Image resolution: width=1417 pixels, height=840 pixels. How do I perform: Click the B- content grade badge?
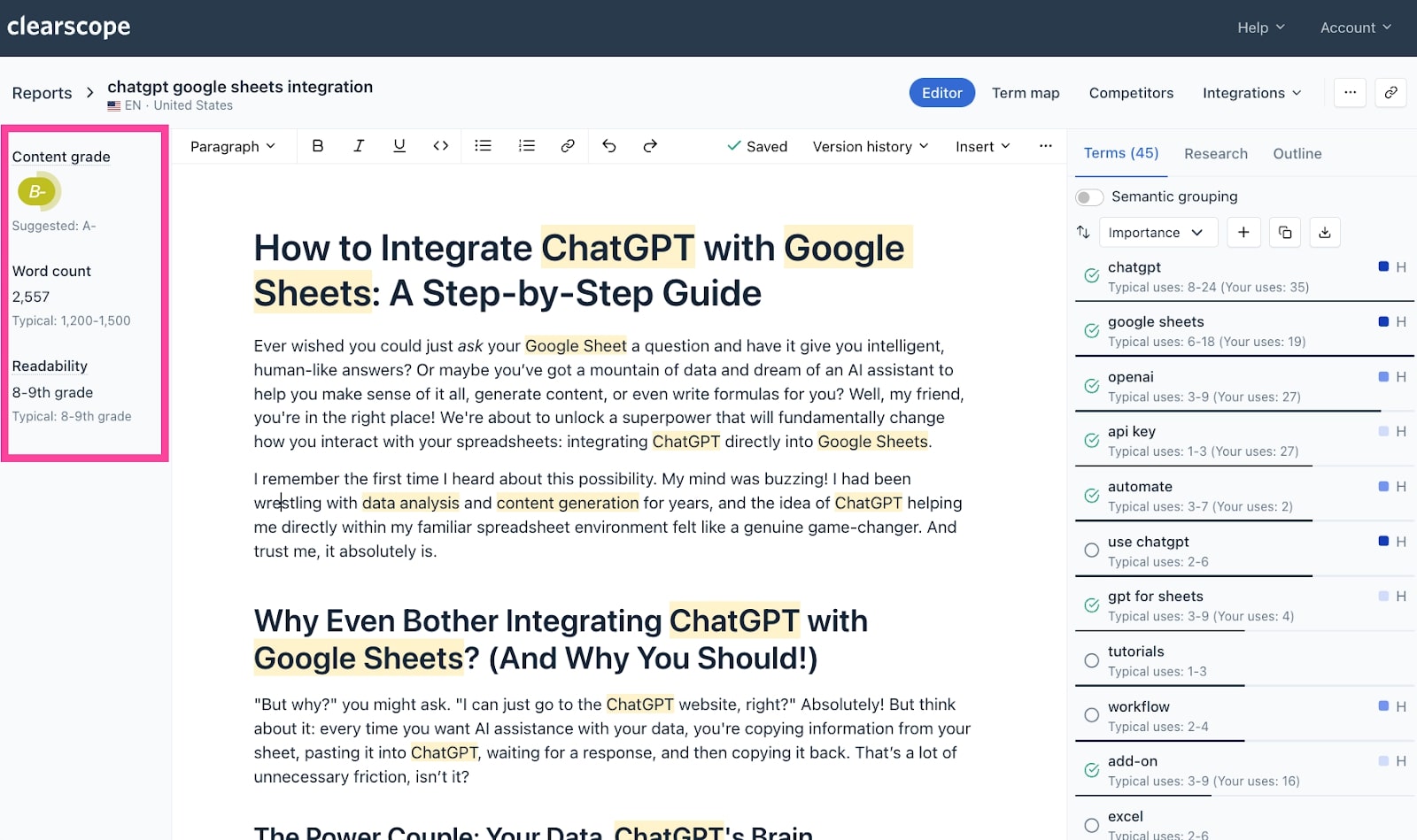pyautogui.click(x=38, y=191)
